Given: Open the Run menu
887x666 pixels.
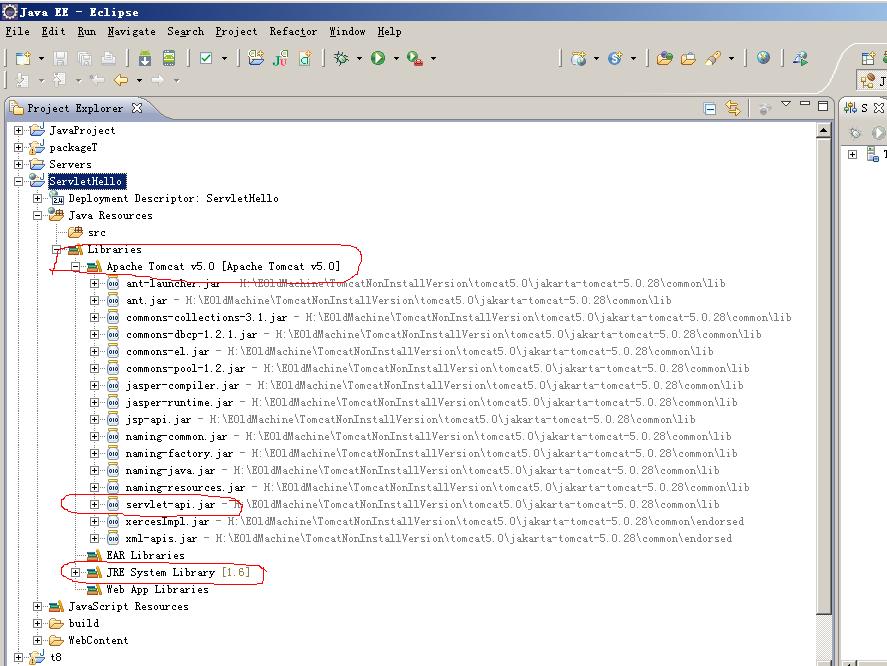Looking at the screenshot, I should (x=87, y=32).
